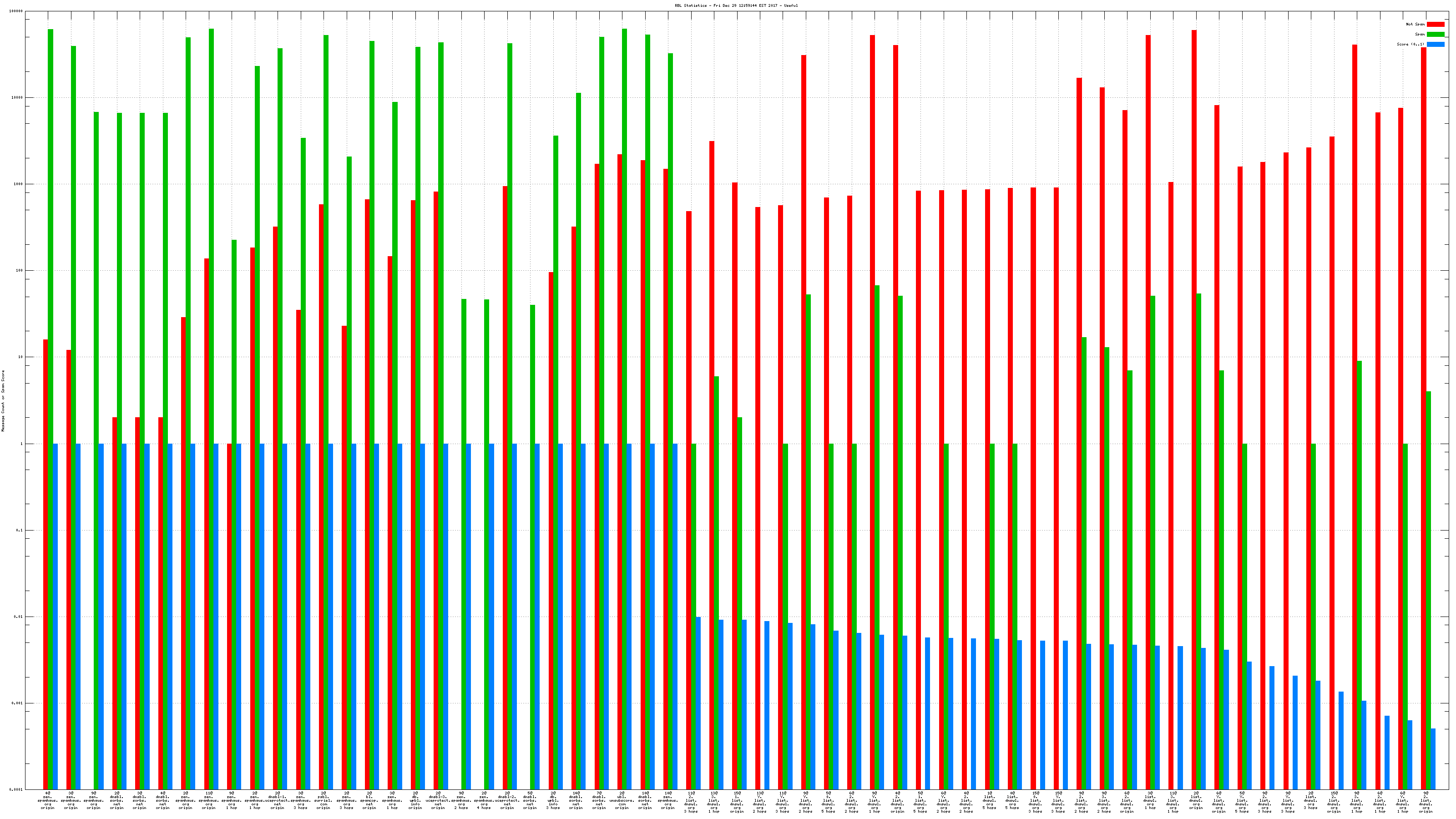Click the dnsbl-1.uceprotect.net origin label
Viewport: 1456px width, 819px height.
point(278,800)
